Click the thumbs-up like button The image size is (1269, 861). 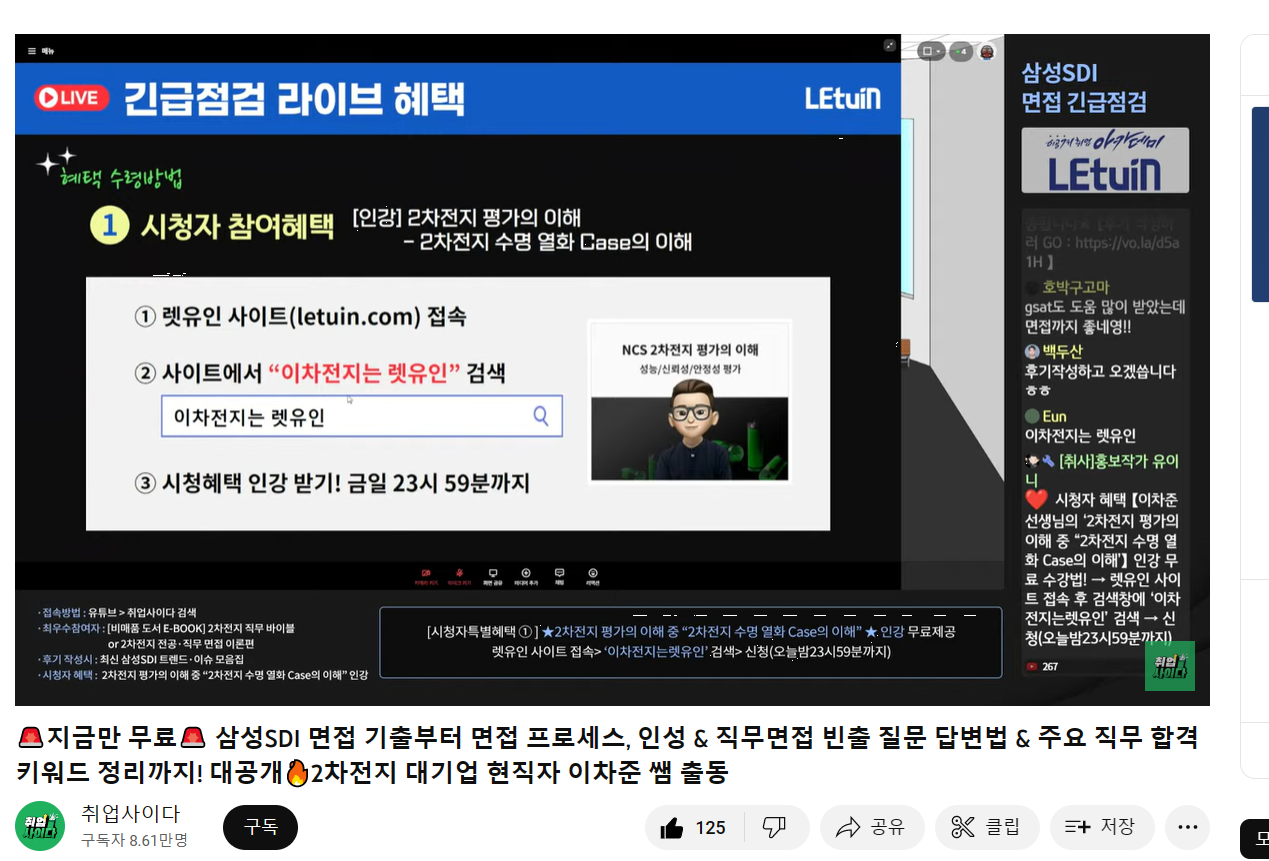694,827
